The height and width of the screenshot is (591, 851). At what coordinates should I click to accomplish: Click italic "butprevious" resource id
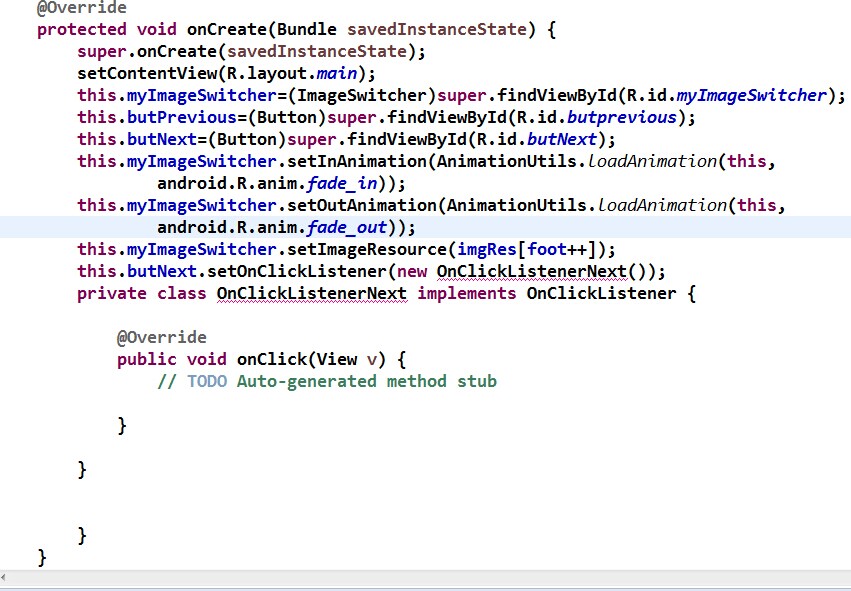(622, 117)
